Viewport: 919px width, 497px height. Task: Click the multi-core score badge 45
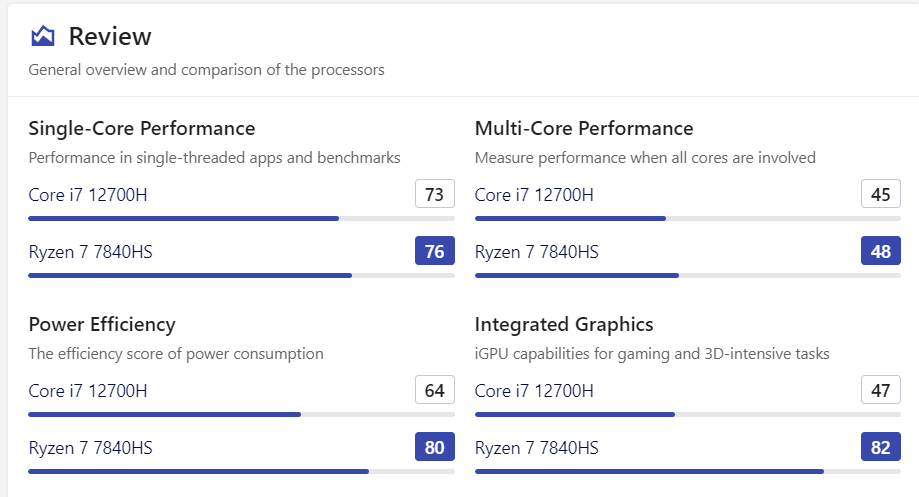click(880, 194)
